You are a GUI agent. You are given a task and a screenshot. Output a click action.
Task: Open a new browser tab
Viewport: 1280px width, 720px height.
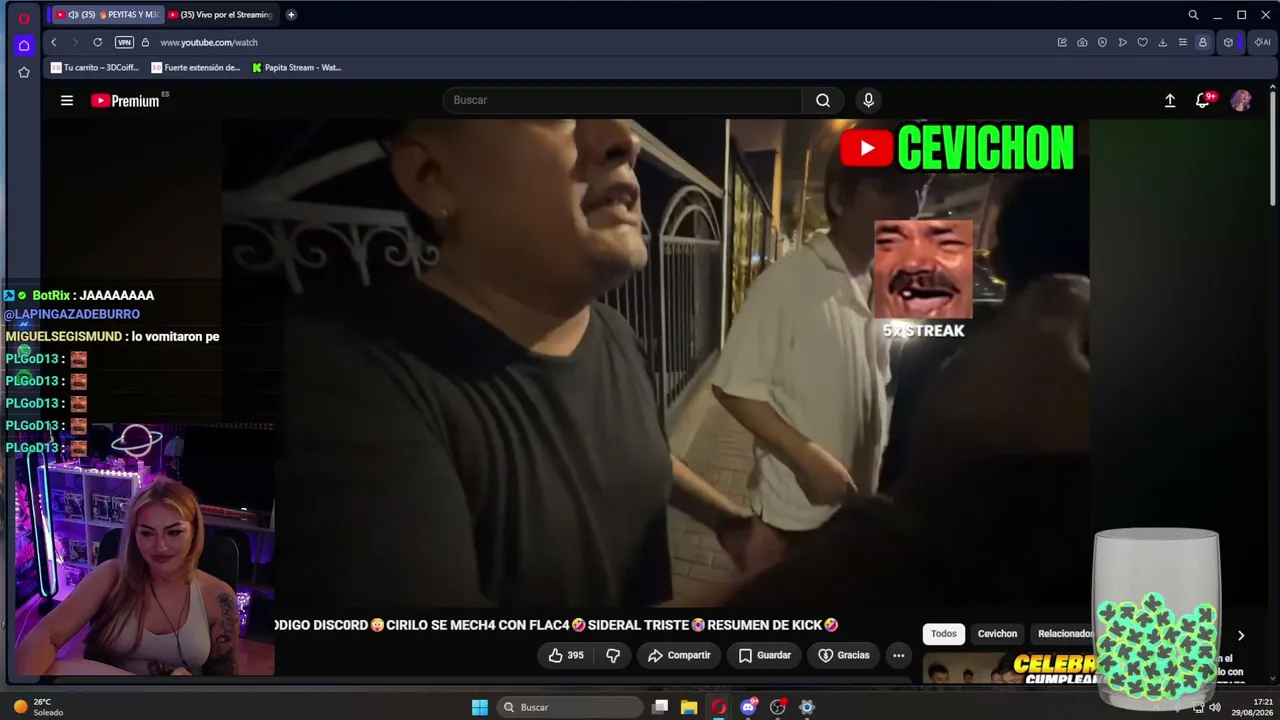coord(291,15)
